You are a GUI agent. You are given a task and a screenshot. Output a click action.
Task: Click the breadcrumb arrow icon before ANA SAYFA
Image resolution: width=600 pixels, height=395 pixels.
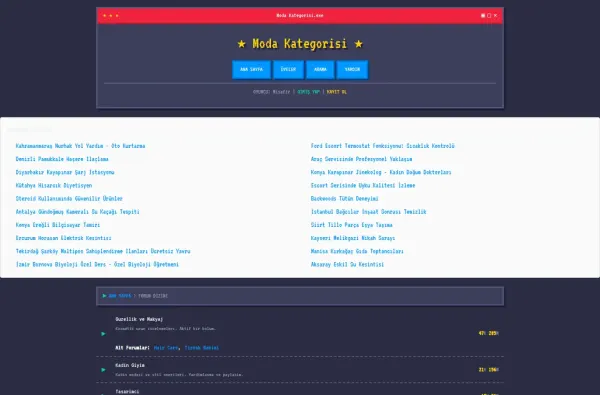pos(104,296)
